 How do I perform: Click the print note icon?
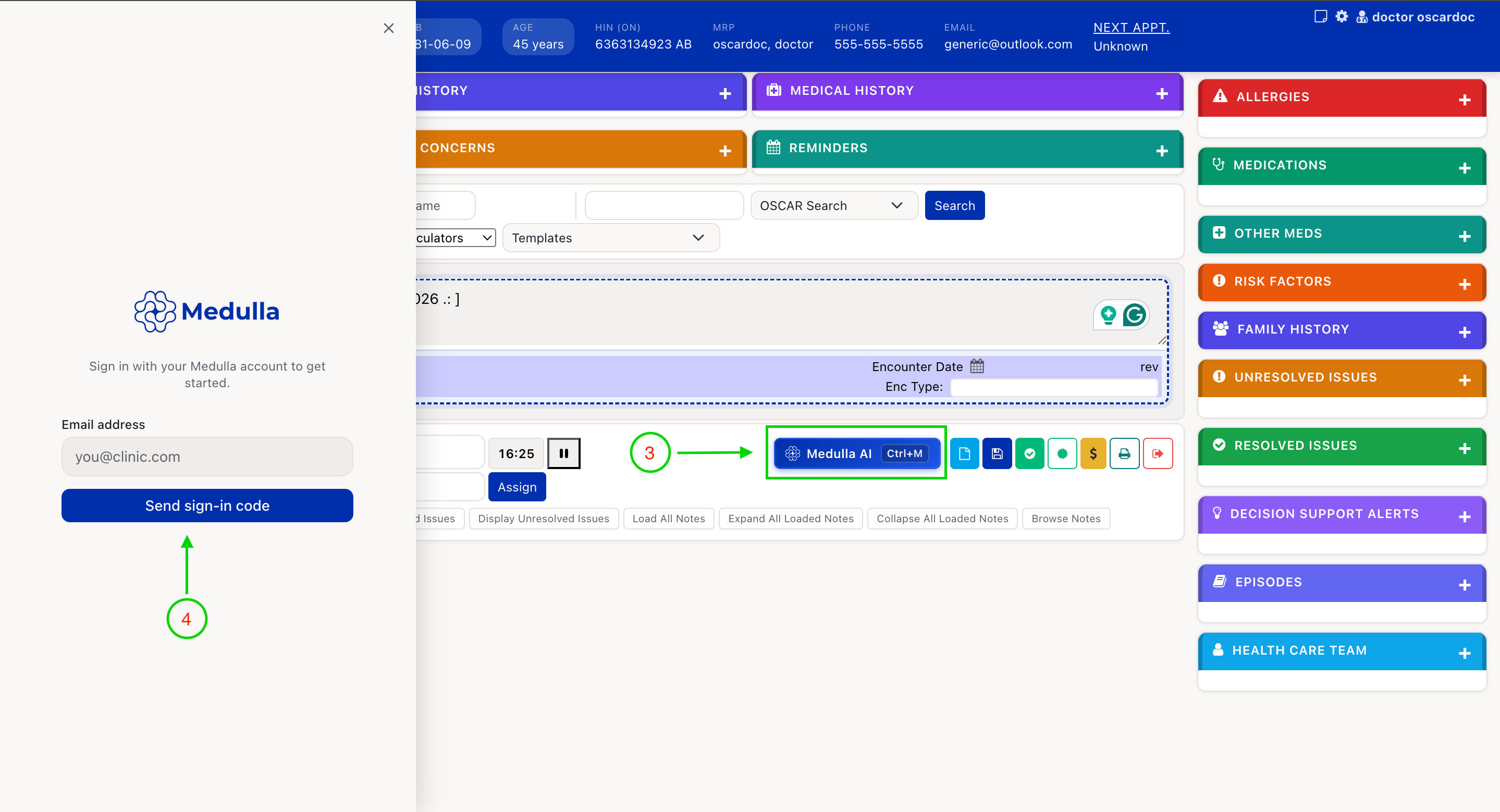[x=1124, y=453]
